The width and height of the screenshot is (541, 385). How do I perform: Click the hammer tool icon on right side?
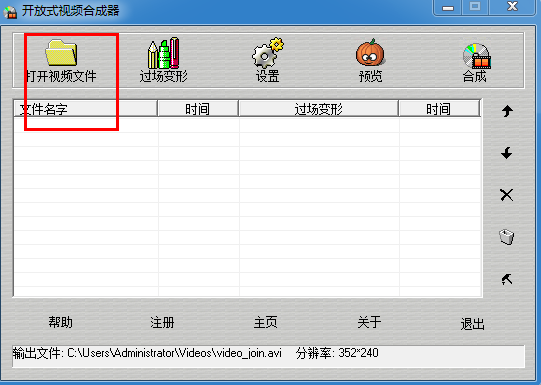[506, 279]
